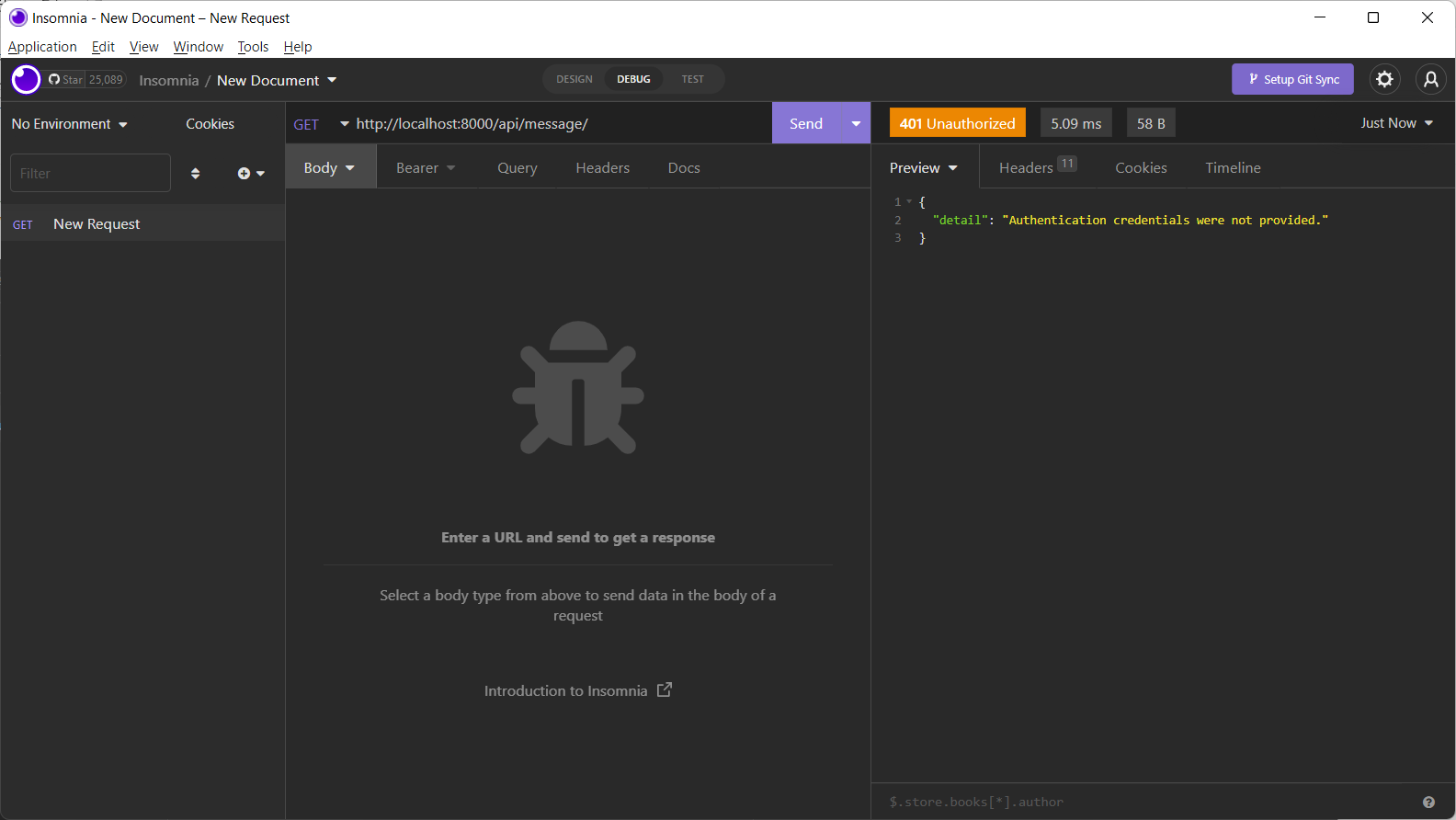Select the DEBUG mode toggle

coord(633,79)
